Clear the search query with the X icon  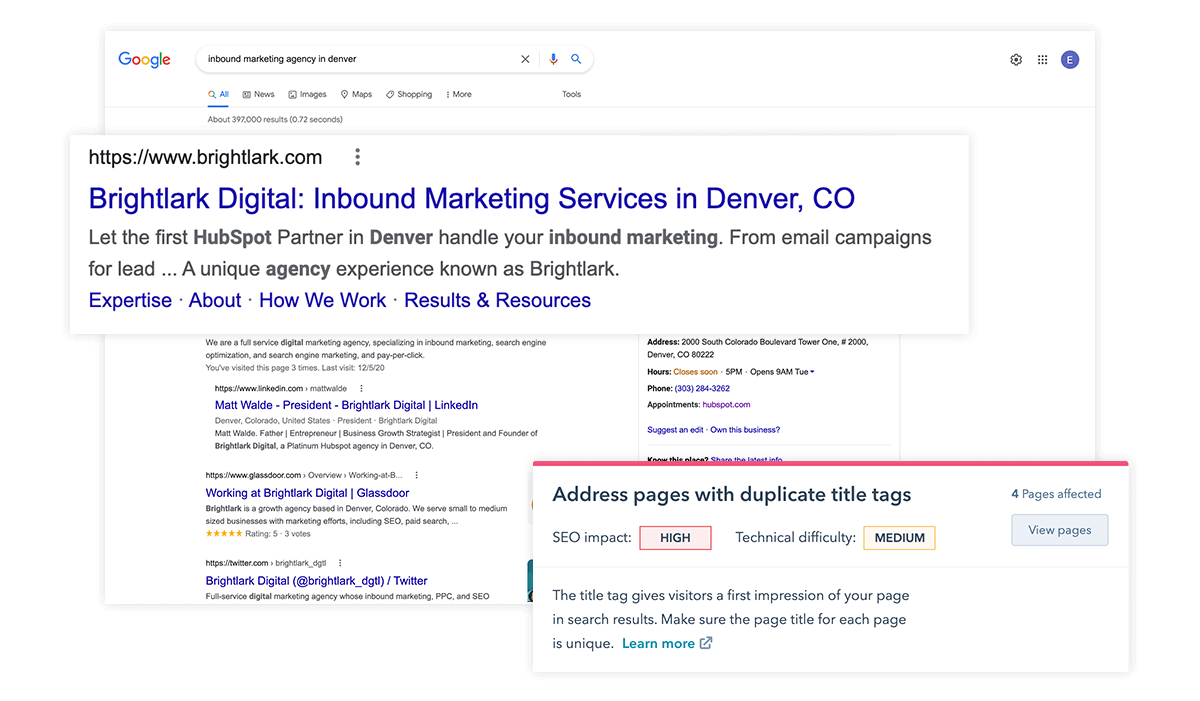click(525, 59)
